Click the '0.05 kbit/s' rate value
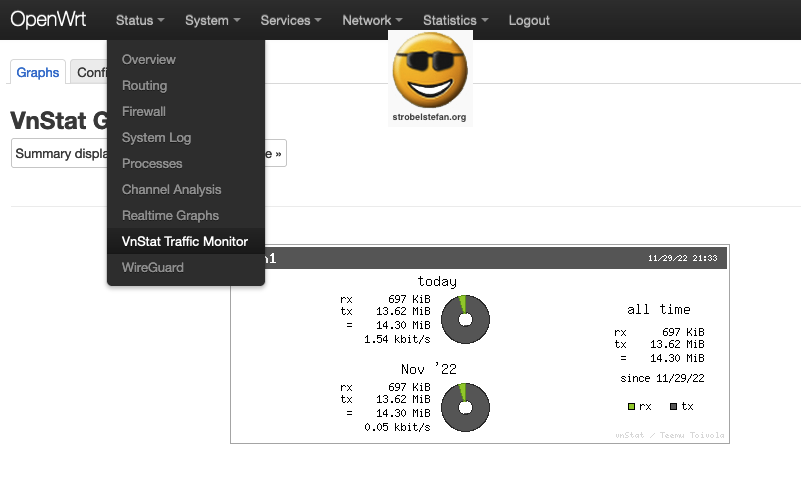The height and width of the screenshot is (490, 801). 397,427
